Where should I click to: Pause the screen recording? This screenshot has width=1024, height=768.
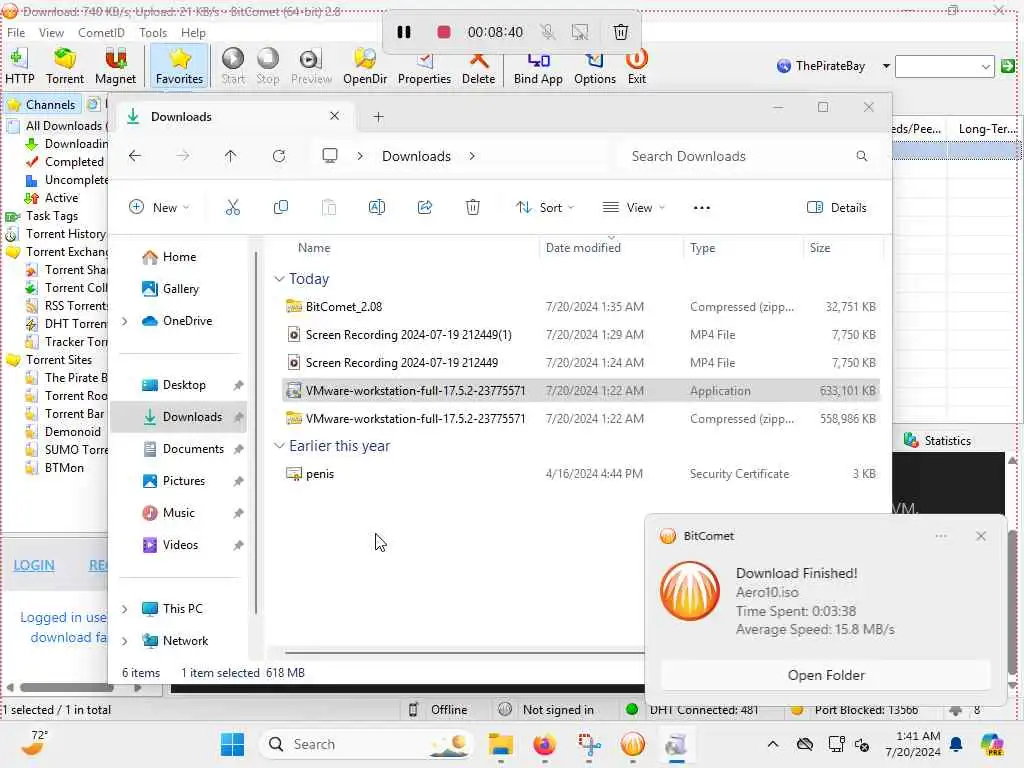point(404,32)
